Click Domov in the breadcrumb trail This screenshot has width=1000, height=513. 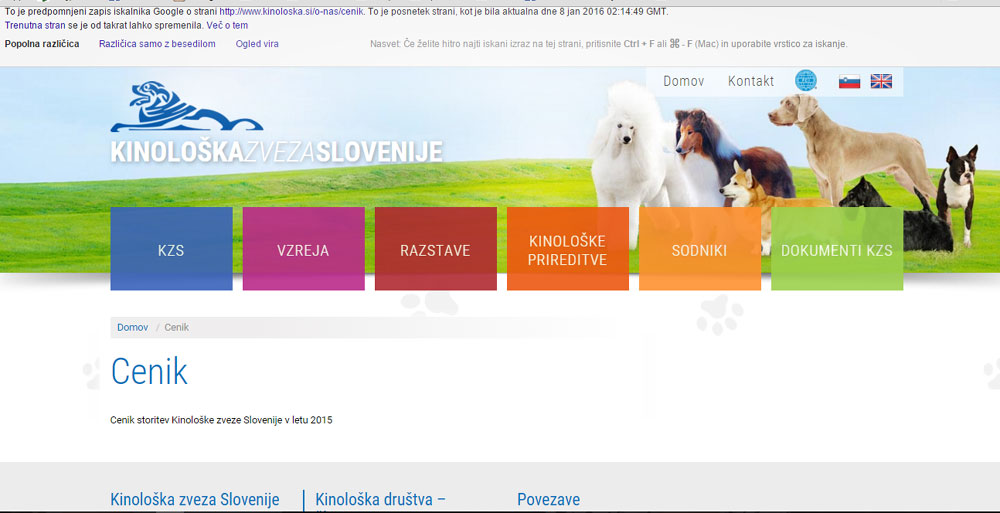[x=133, y=327]
